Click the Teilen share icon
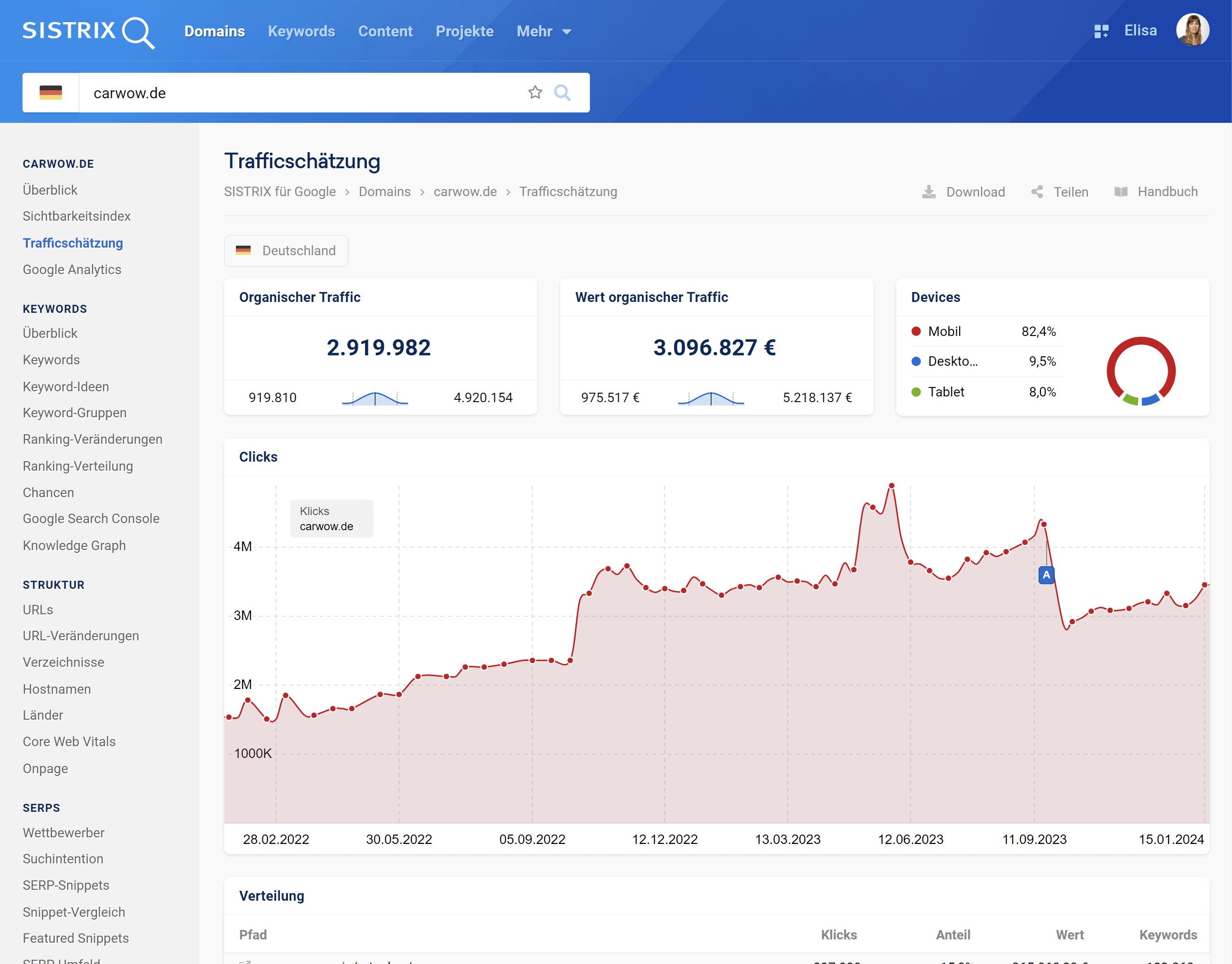The height and width of the screenshot is (964, 1232). [1037, 192]
